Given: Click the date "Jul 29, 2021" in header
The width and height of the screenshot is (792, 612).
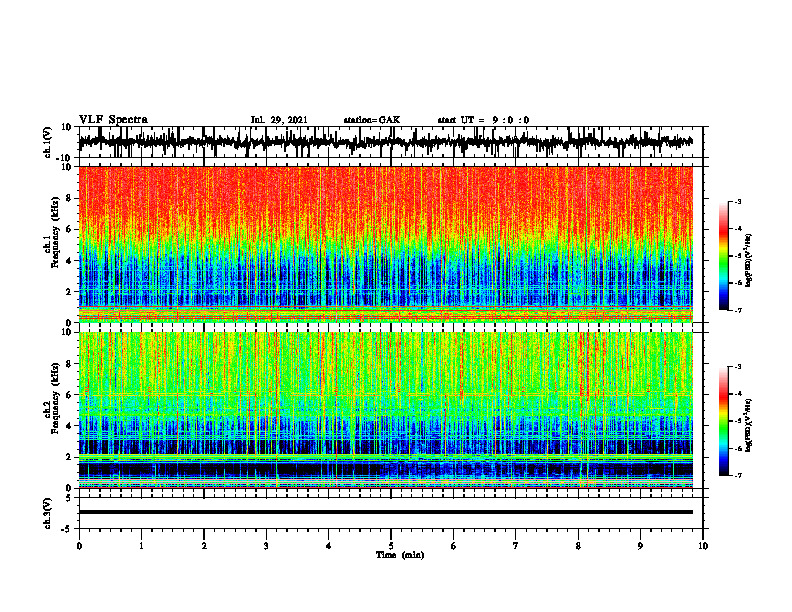Looking at the screenshot, I should tap(279, 120).
